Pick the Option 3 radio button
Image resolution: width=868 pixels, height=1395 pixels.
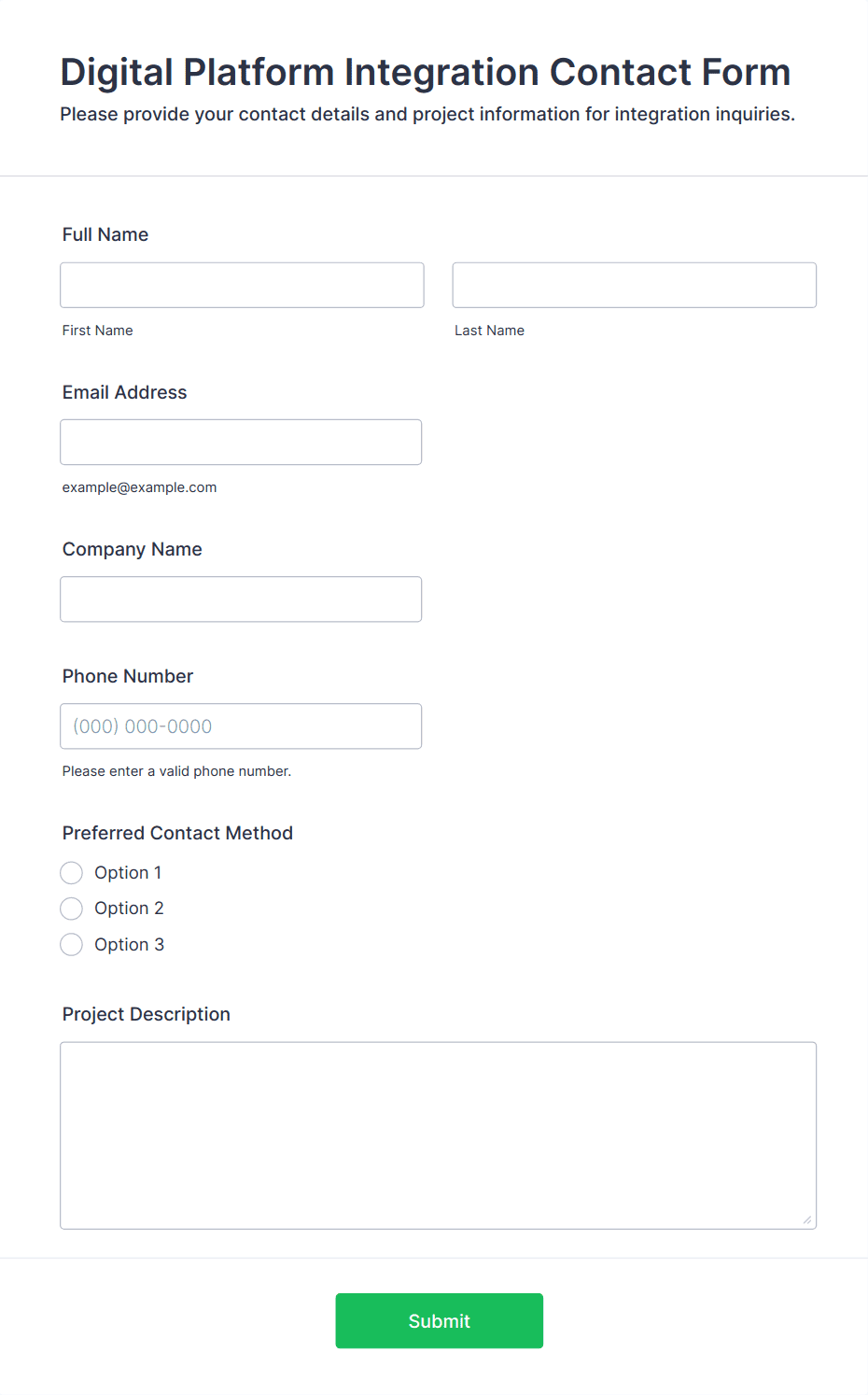coord(72,945)
